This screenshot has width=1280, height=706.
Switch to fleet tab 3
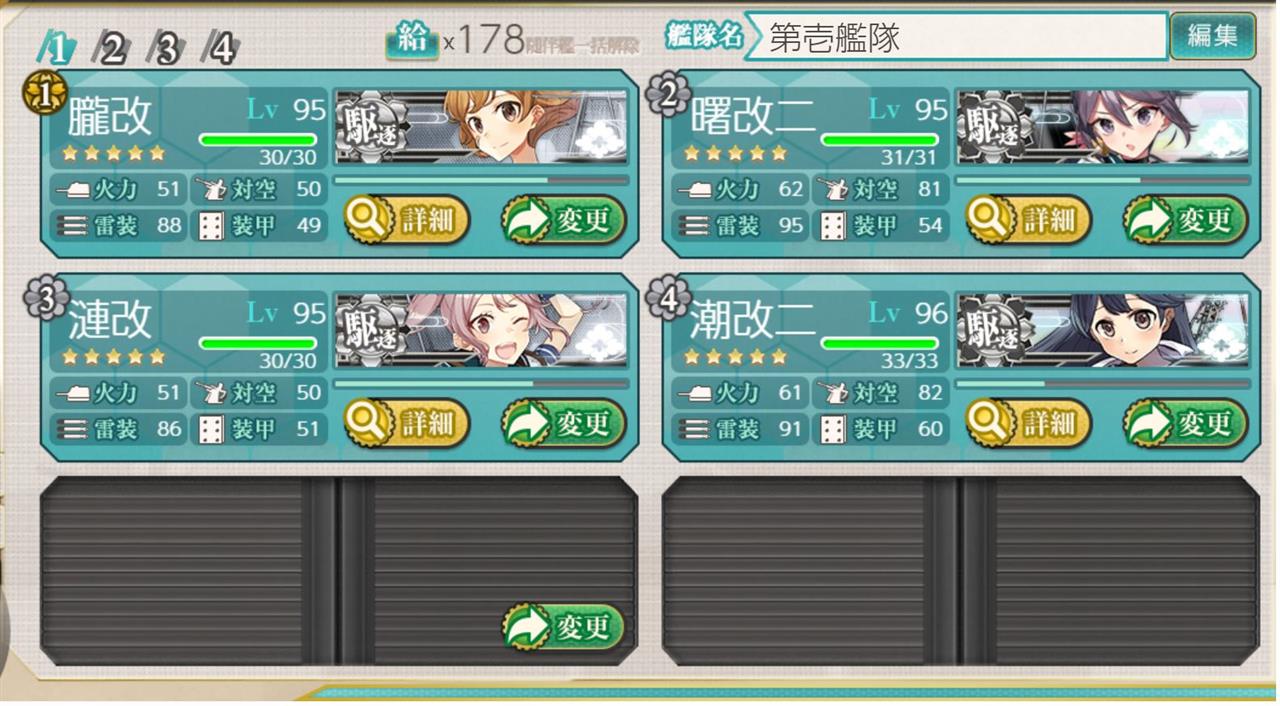coord(166,47)
